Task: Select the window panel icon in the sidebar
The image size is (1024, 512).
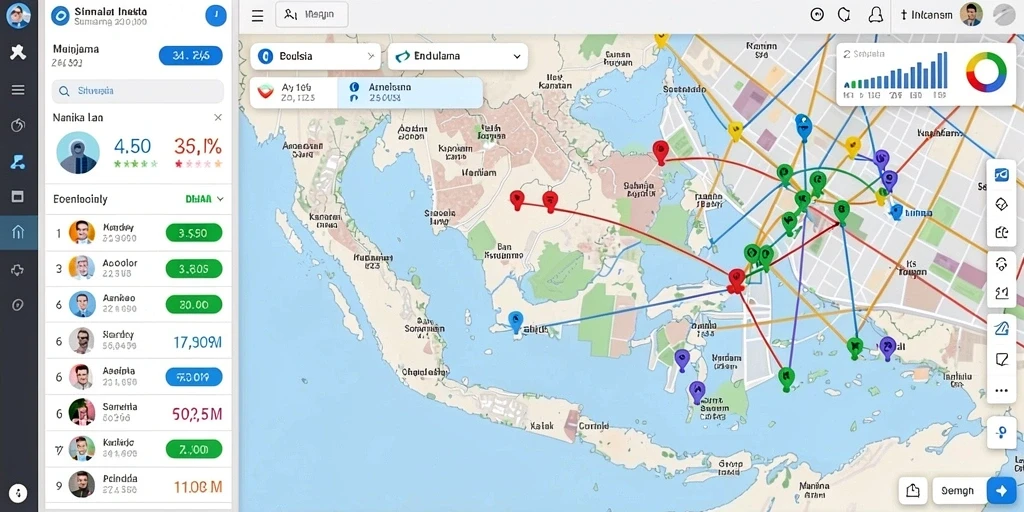Action: 18,197
